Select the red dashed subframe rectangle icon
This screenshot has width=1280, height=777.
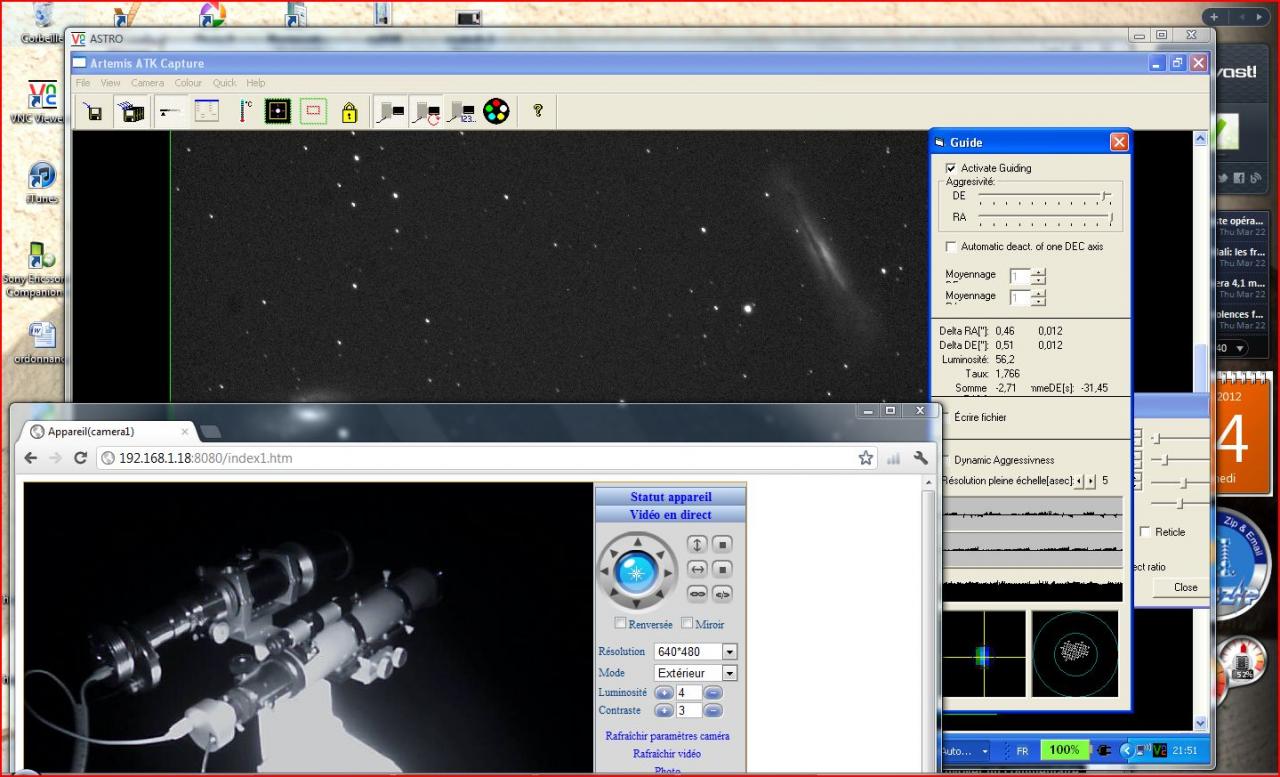(x=313, y=111)
